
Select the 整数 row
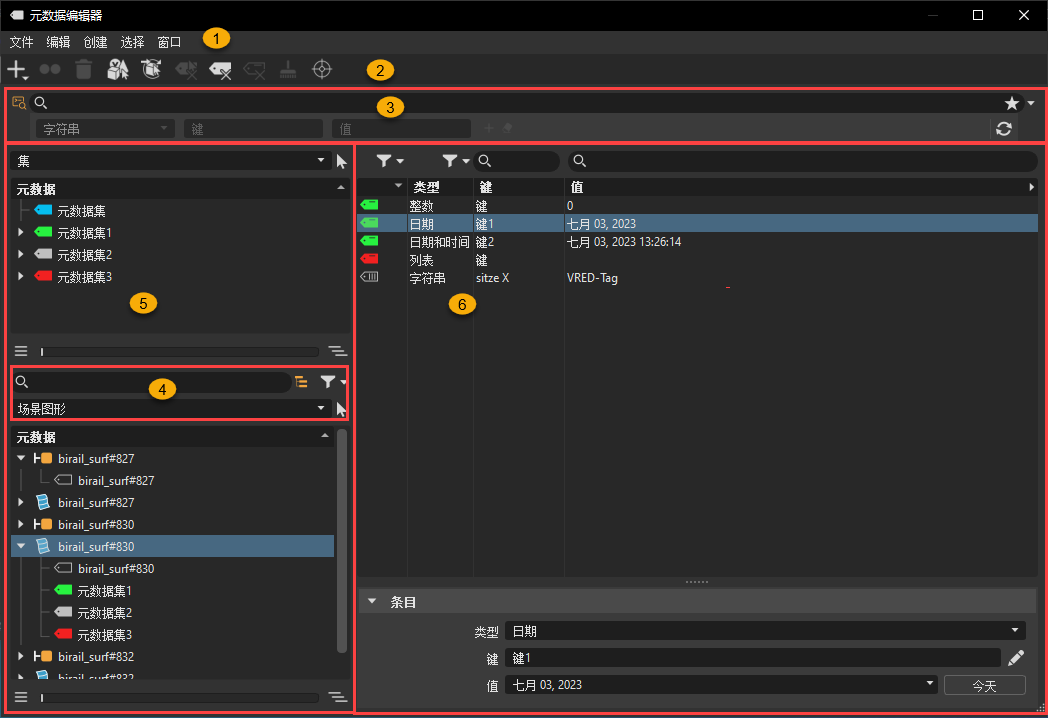(x=697, y=205)
